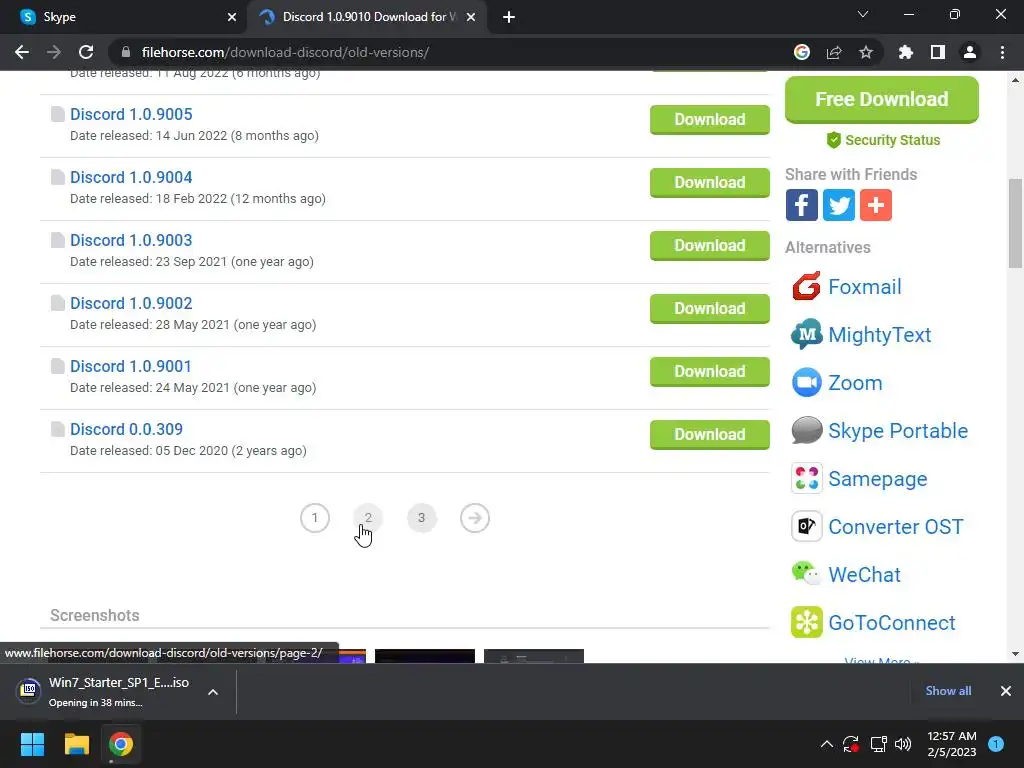The width and height of the screenshot is (1024, 768).
Task: Go to page 1 of old versions
Action: tap(315, 518)
